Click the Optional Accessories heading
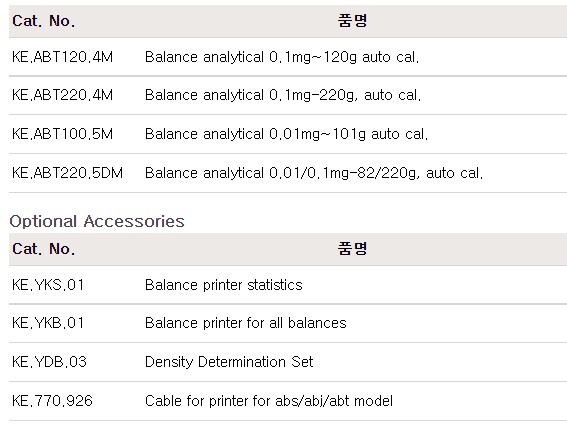The height and width of the screenshot is (436, 567). [97, 221]
